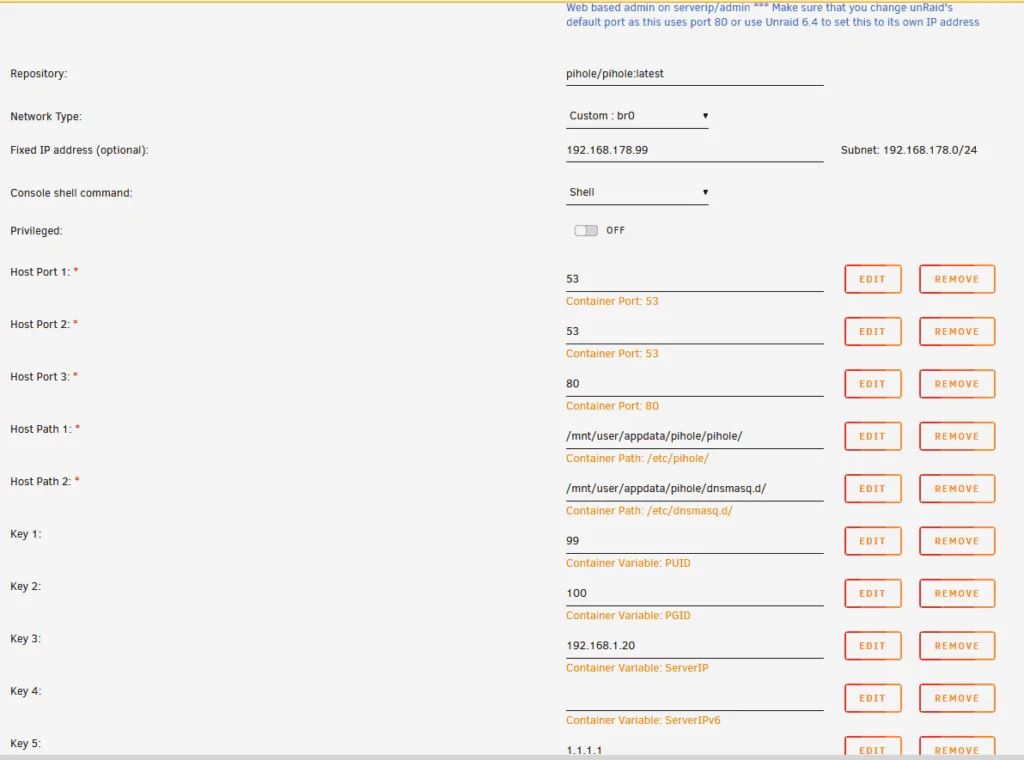
Task: Edit Key 3 ServerIP variable
Action: 872,646
